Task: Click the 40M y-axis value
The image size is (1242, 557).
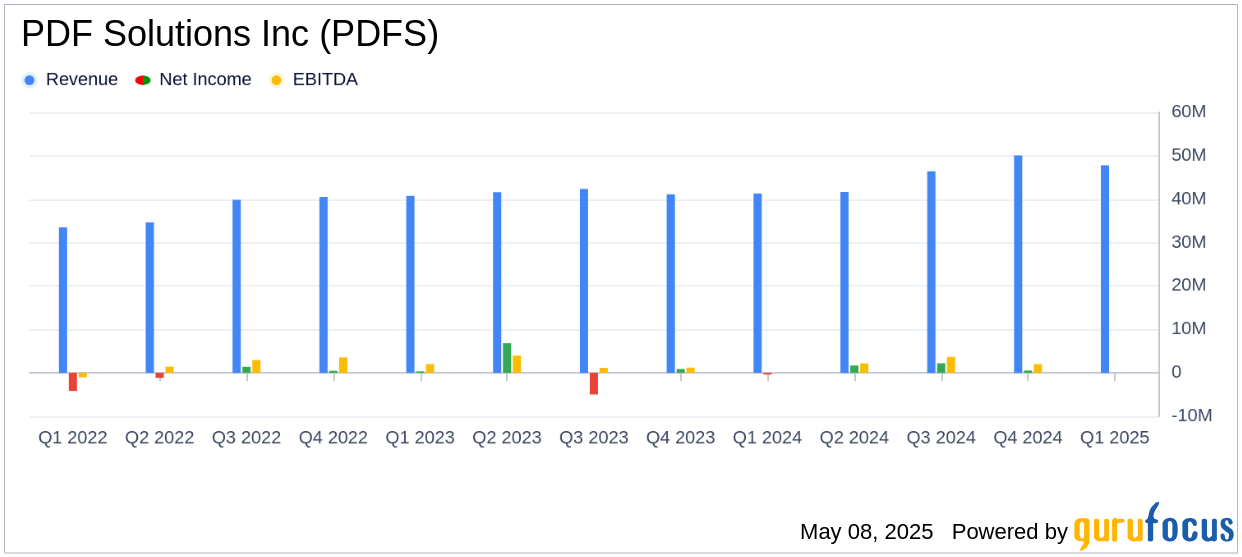Action: (x=1189, y=199)
